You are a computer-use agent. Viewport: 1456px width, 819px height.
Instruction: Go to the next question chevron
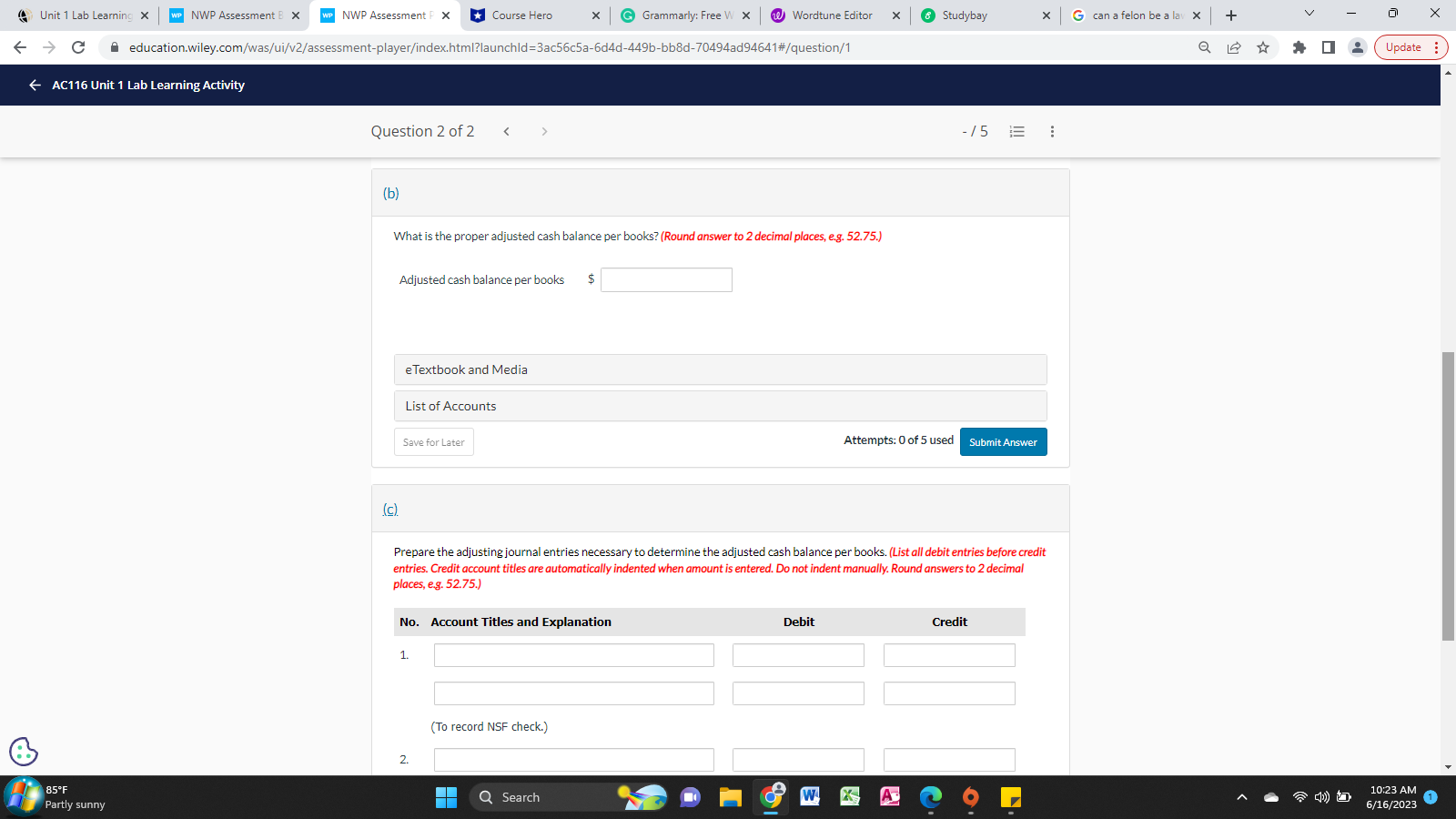pos(544,131)
